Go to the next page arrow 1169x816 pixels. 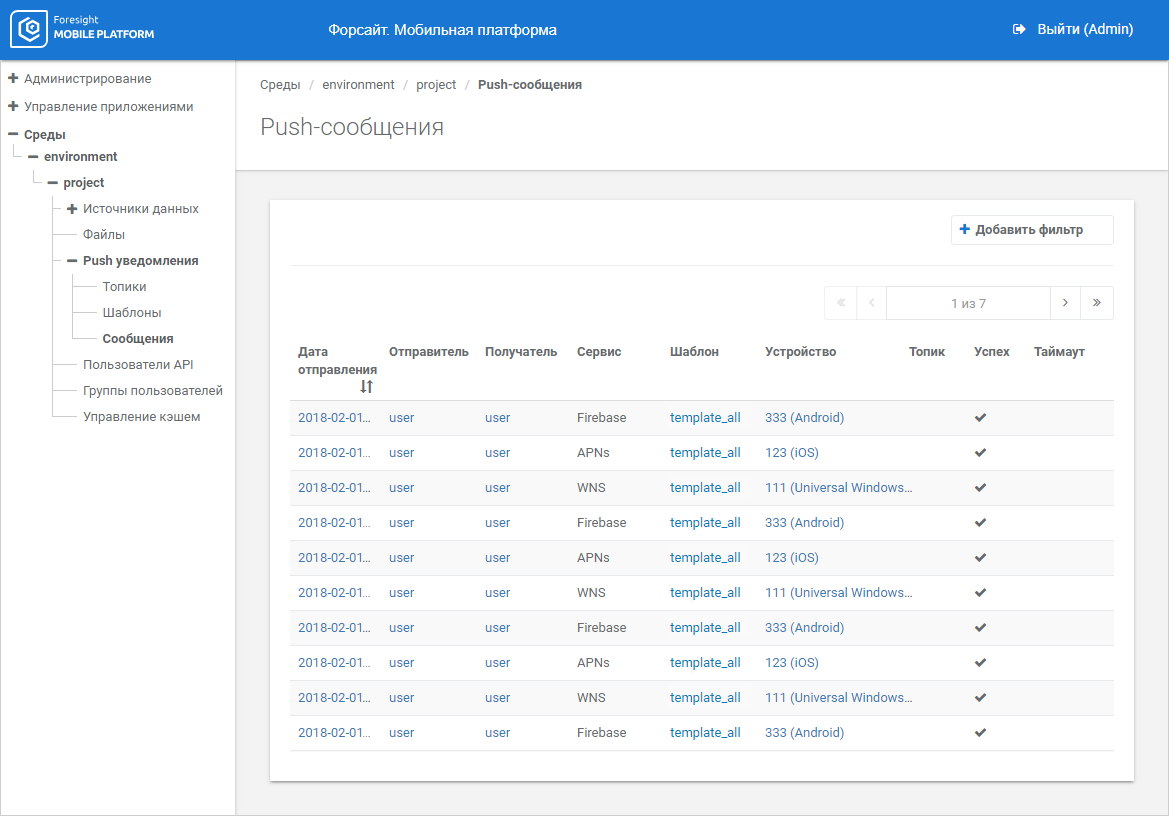(1065, 303)
